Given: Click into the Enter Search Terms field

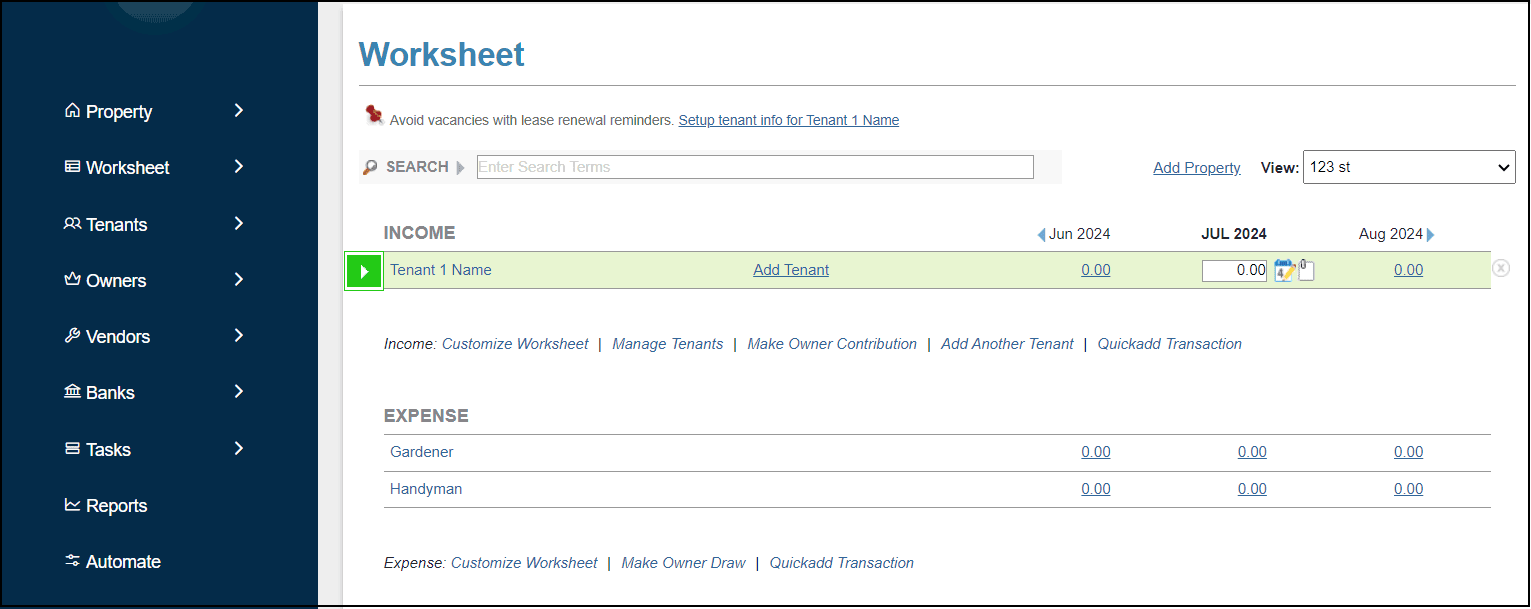Looking at the screenshot, I should [755, 167].
